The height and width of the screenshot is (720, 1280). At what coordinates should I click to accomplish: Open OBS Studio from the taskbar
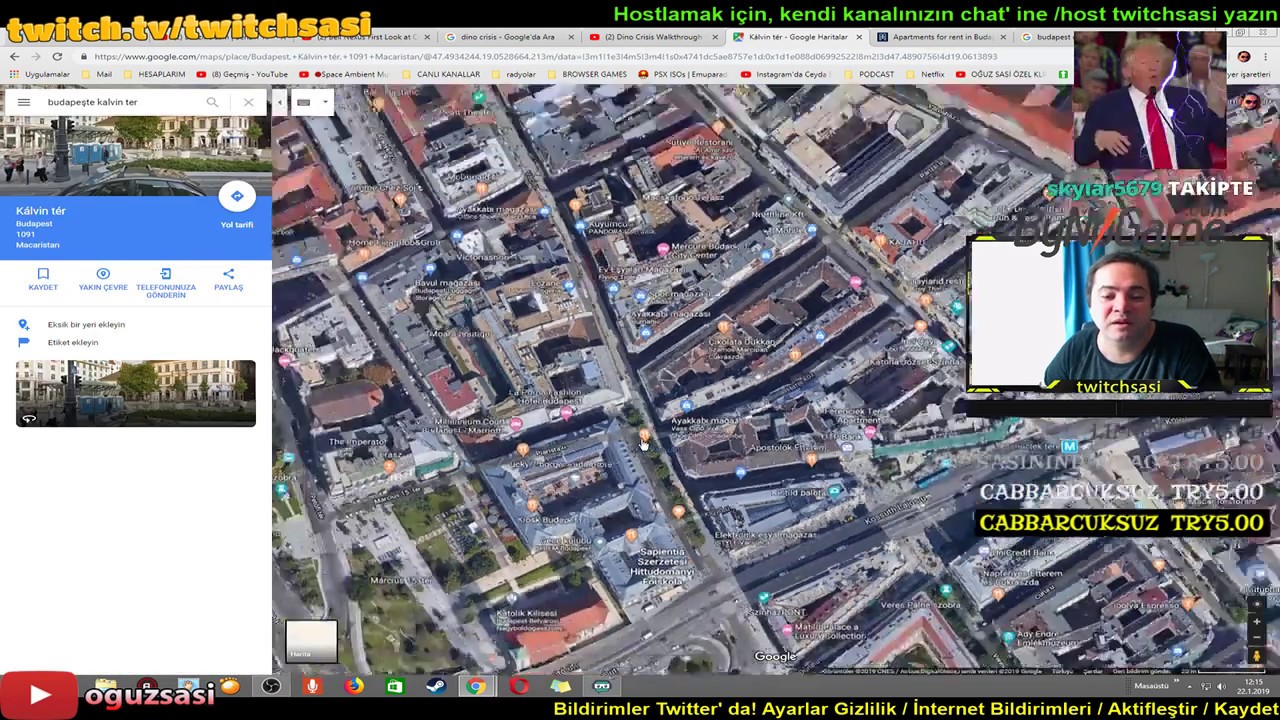[271, 686]
